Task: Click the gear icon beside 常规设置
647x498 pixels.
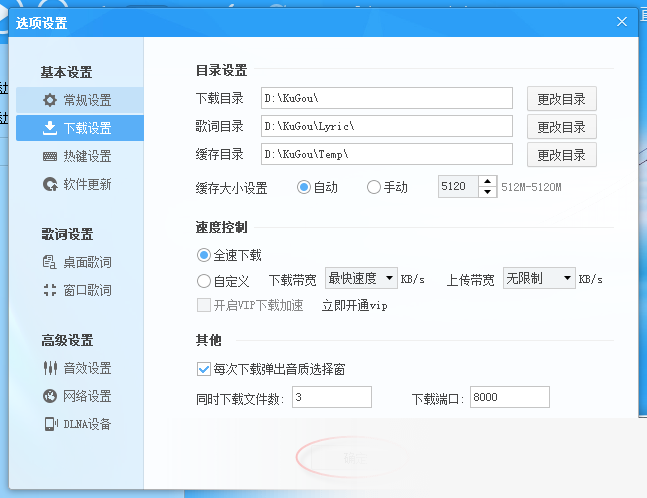Action: 50,100
